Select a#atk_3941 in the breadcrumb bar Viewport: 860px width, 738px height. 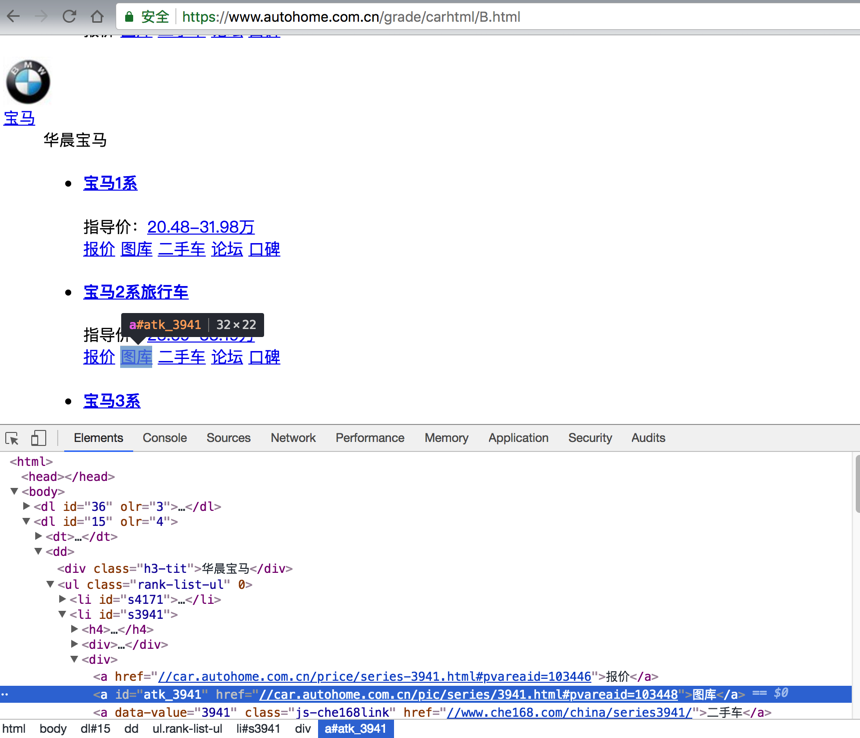click(x=355, y=729)
